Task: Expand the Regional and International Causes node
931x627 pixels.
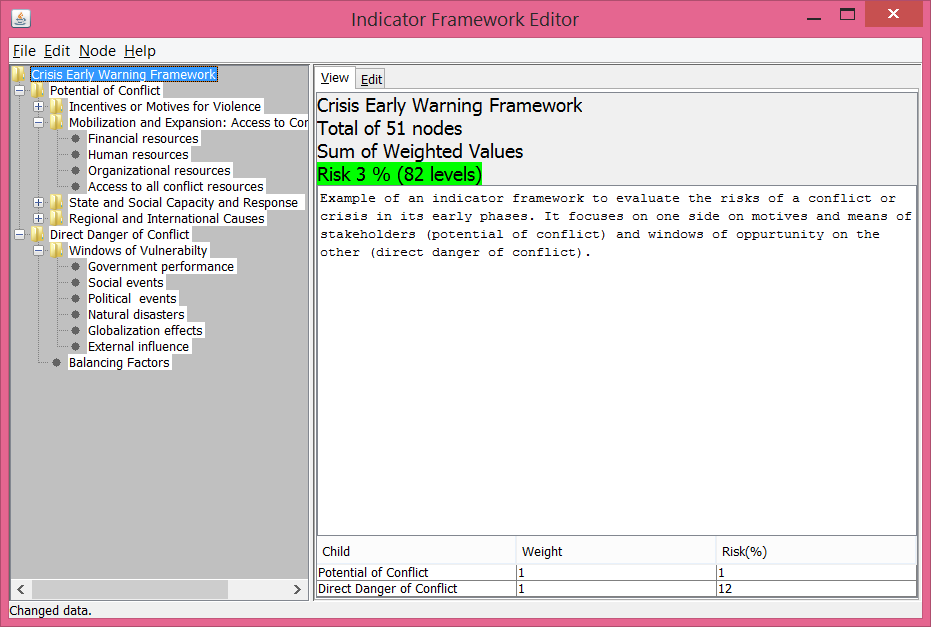Action: coord(39,218)
